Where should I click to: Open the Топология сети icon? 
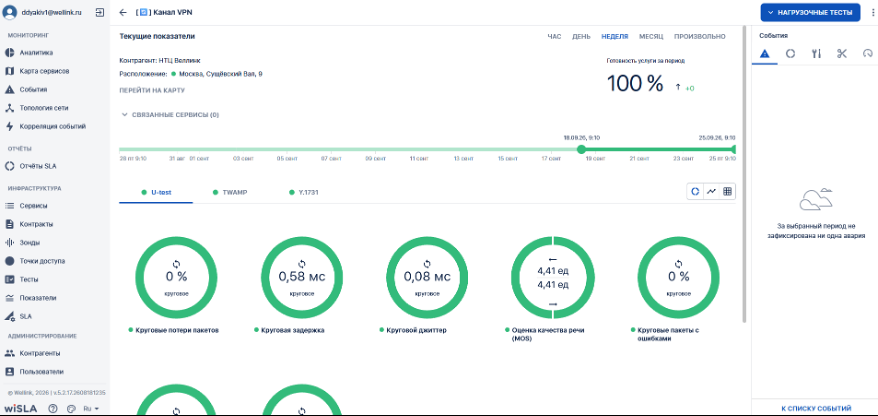click(x=9, y=108)
